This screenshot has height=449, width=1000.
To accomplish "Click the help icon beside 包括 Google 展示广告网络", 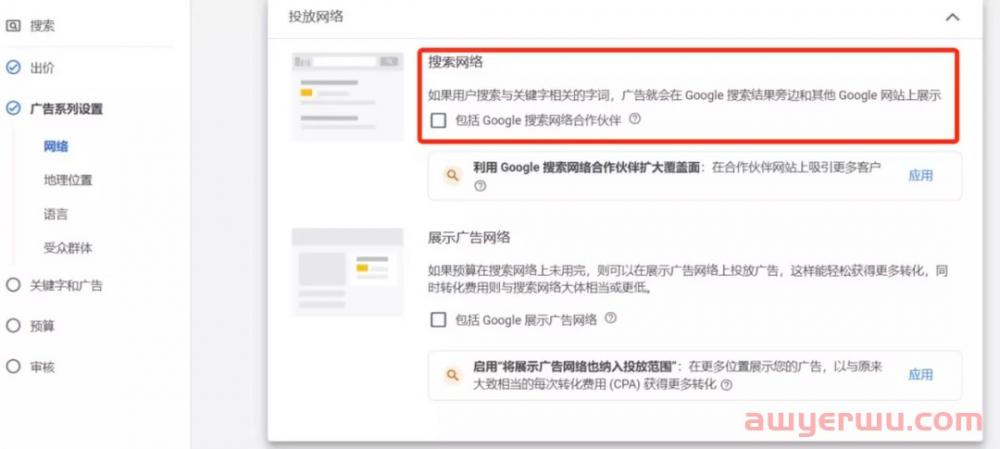I will pyautogui.click(x=611, y=319).
